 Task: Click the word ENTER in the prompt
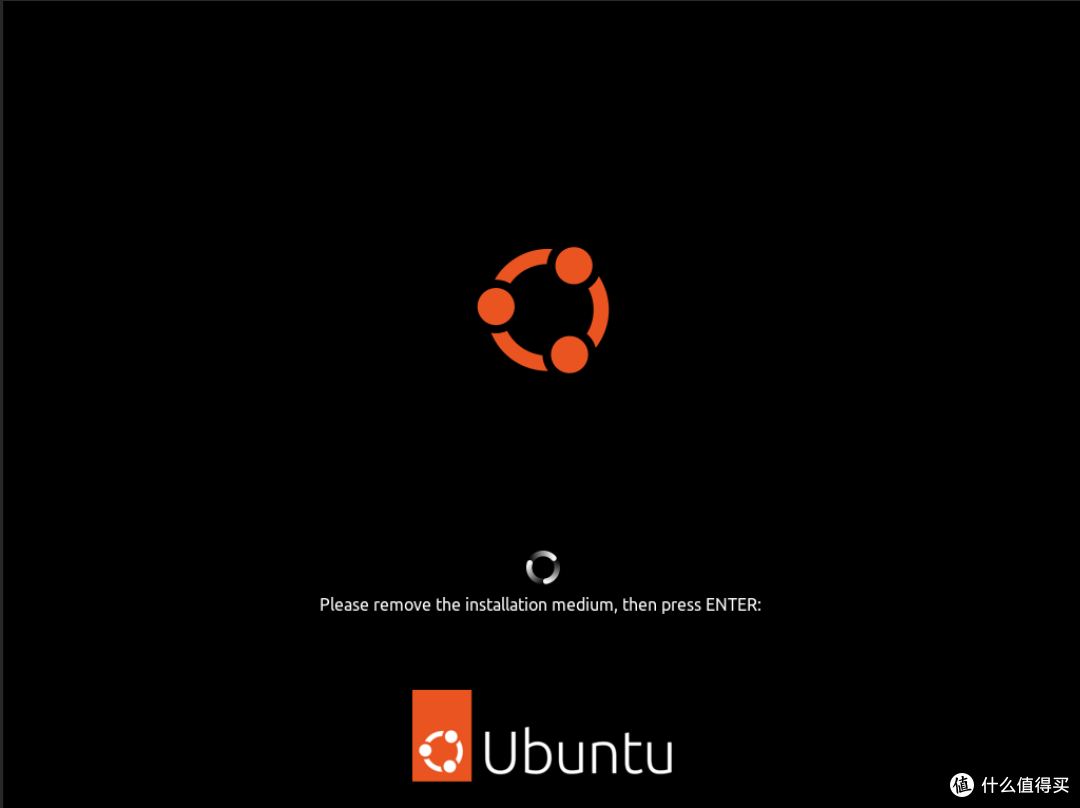731,605
